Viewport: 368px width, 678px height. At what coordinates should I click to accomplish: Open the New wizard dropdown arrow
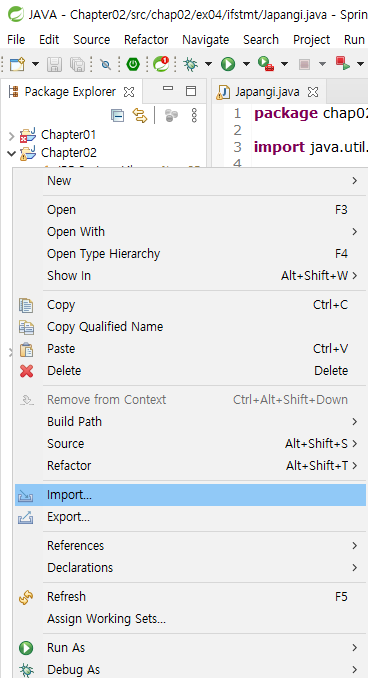[35, 64]
